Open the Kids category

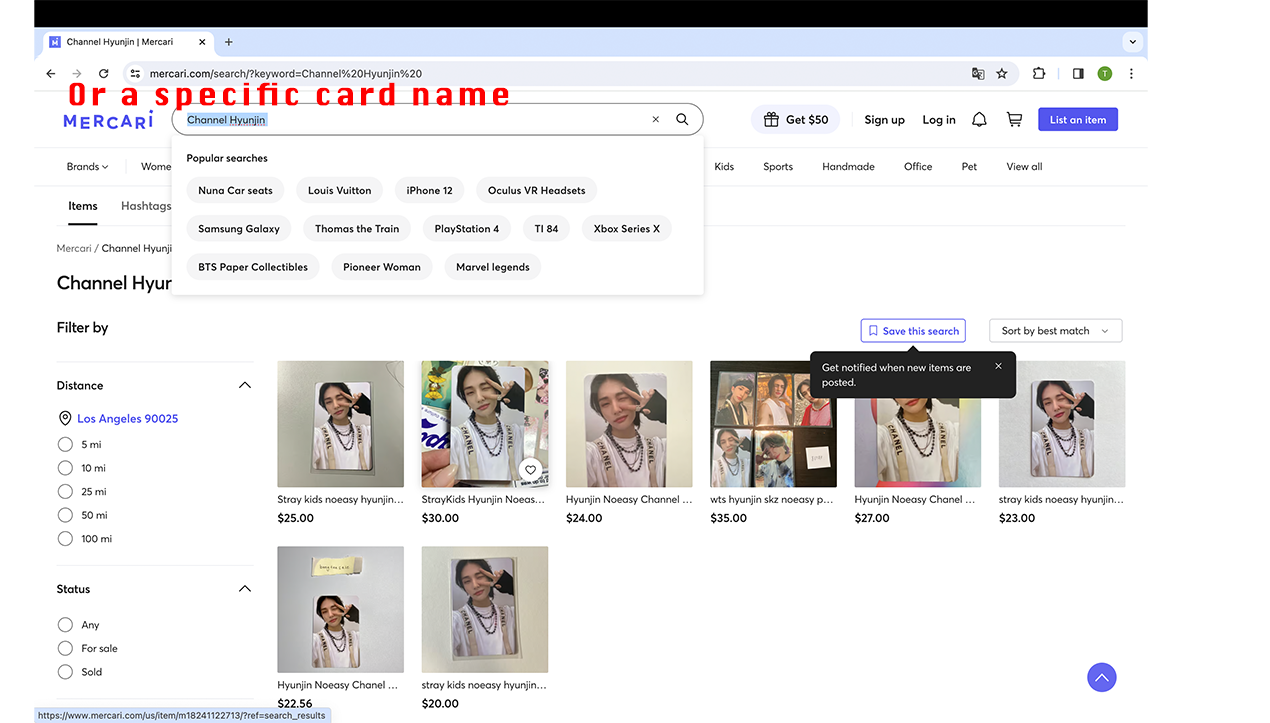pos(724,166)
